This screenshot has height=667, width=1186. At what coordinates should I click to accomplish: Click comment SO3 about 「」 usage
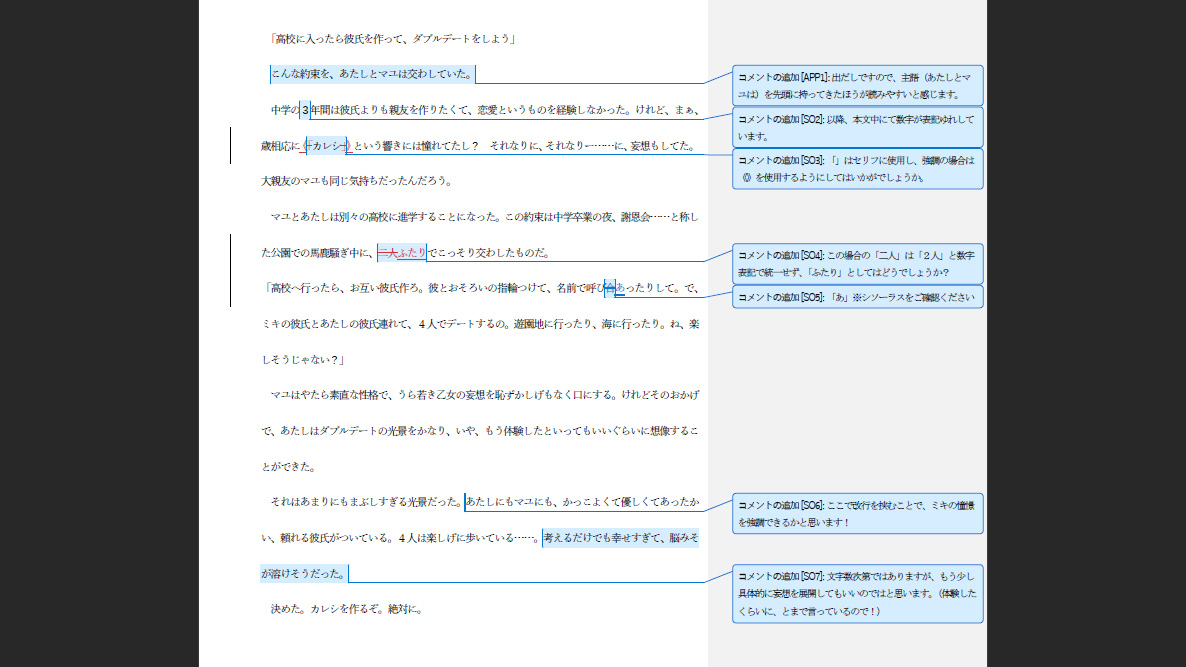coord(857,168)
